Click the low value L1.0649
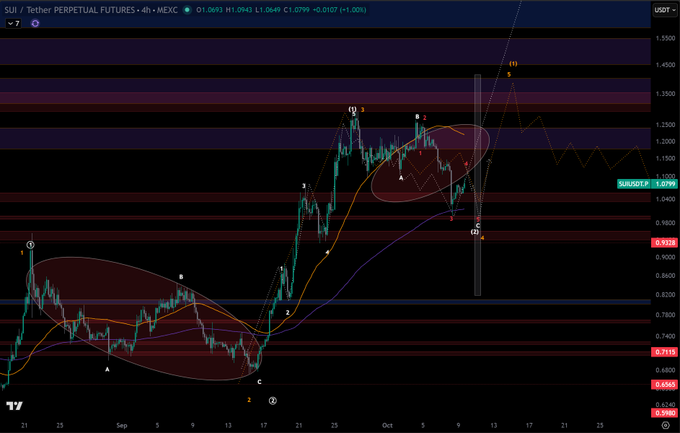 268,10
